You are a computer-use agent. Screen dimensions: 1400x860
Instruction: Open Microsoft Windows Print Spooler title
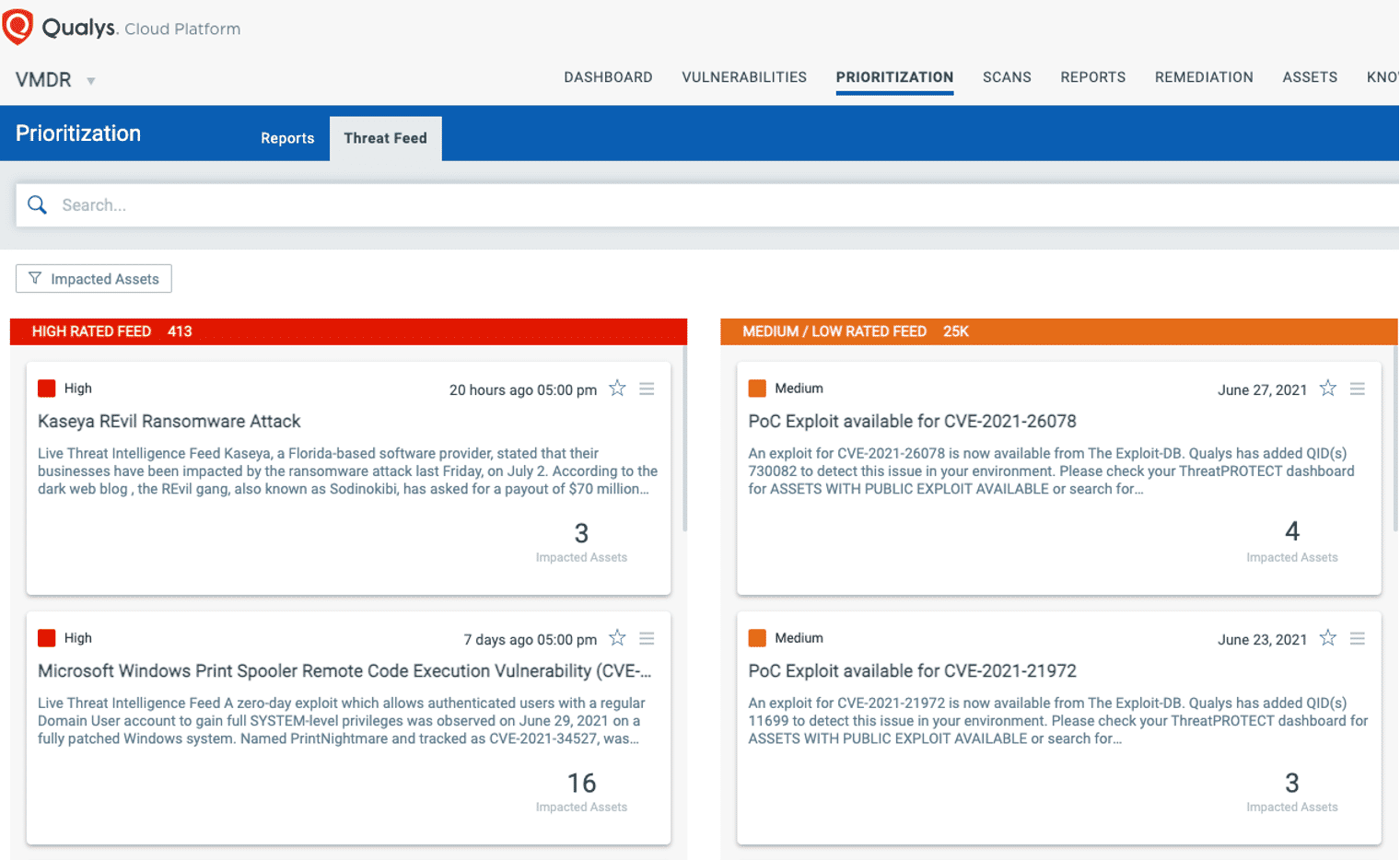click(x=344, y=671)
